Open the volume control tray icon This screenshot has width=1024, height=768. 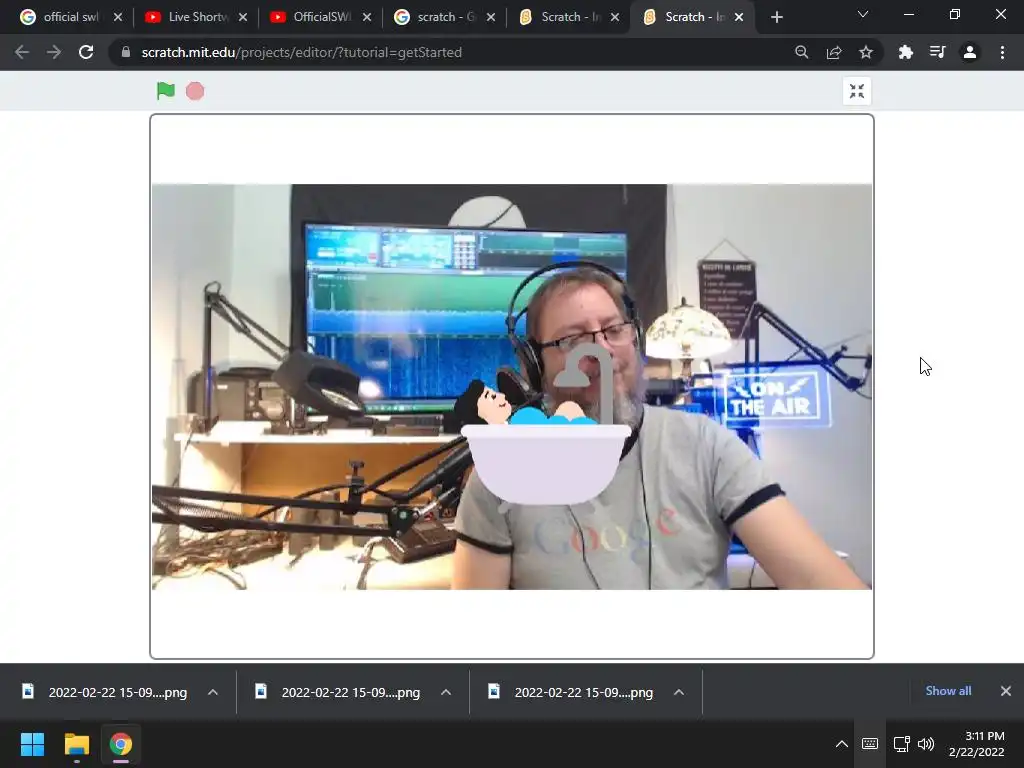click(x=926, y=744)
